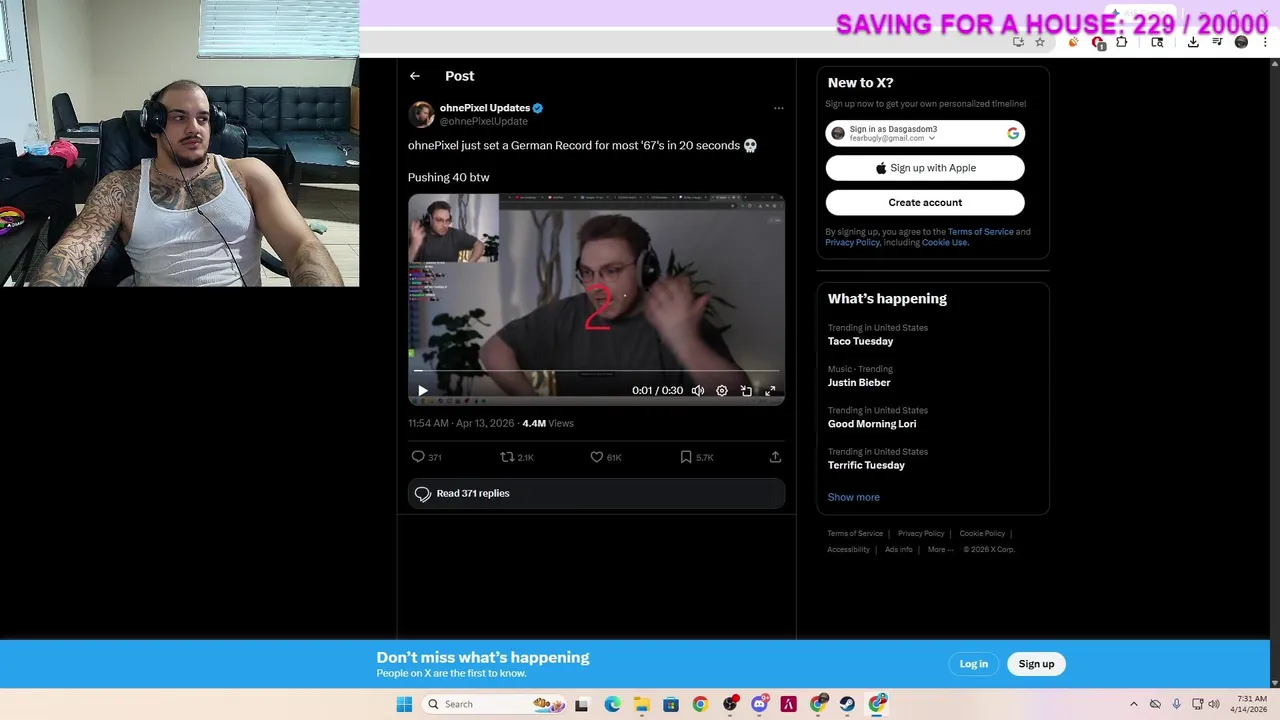Open Steam from taskbar
This screenshot has height=720, width=1280.
tap(847, 704)
